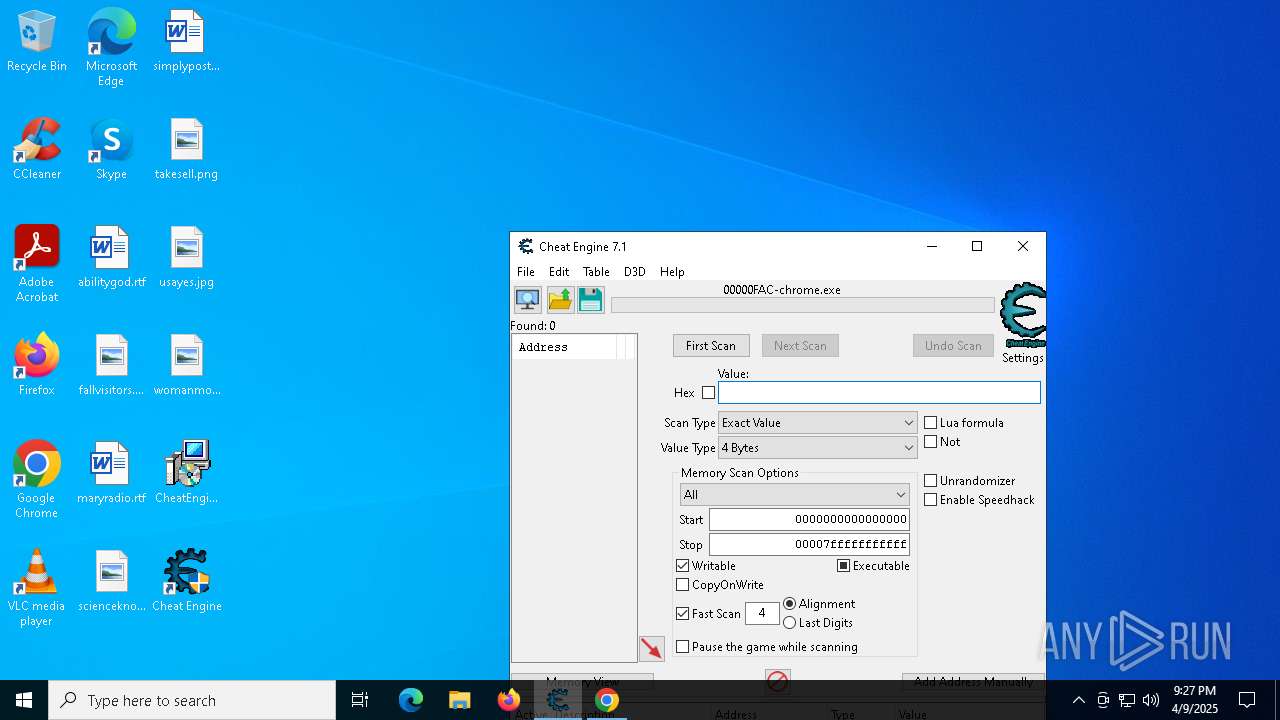Enable the Unrandomizer option
Viewport: 1280px width, 720px height.
click(x=931, y=481)
